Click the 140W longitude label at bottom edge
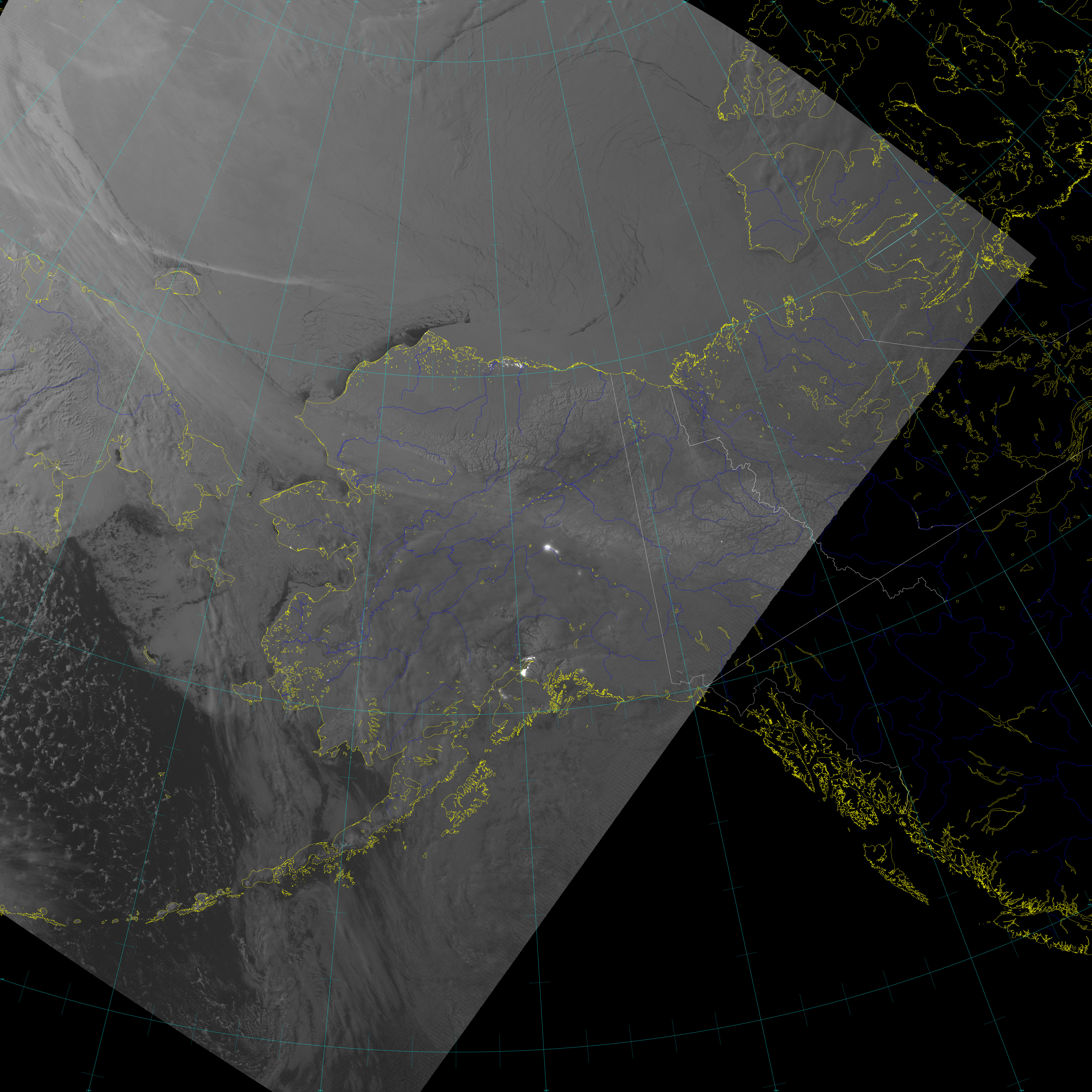 [776, 1090]
